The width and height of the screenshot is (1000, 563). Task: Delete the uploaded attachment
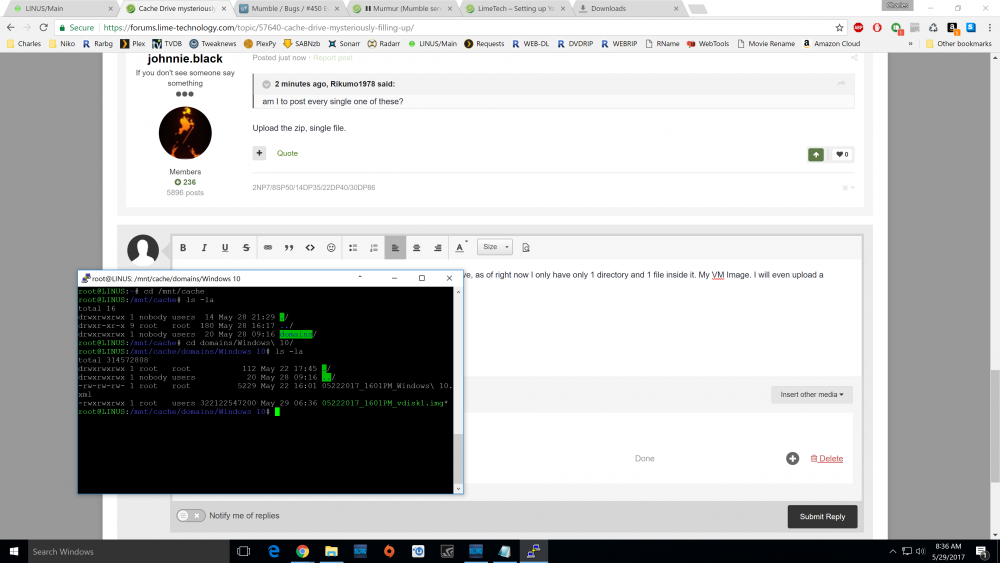click(x=827, y=458)
